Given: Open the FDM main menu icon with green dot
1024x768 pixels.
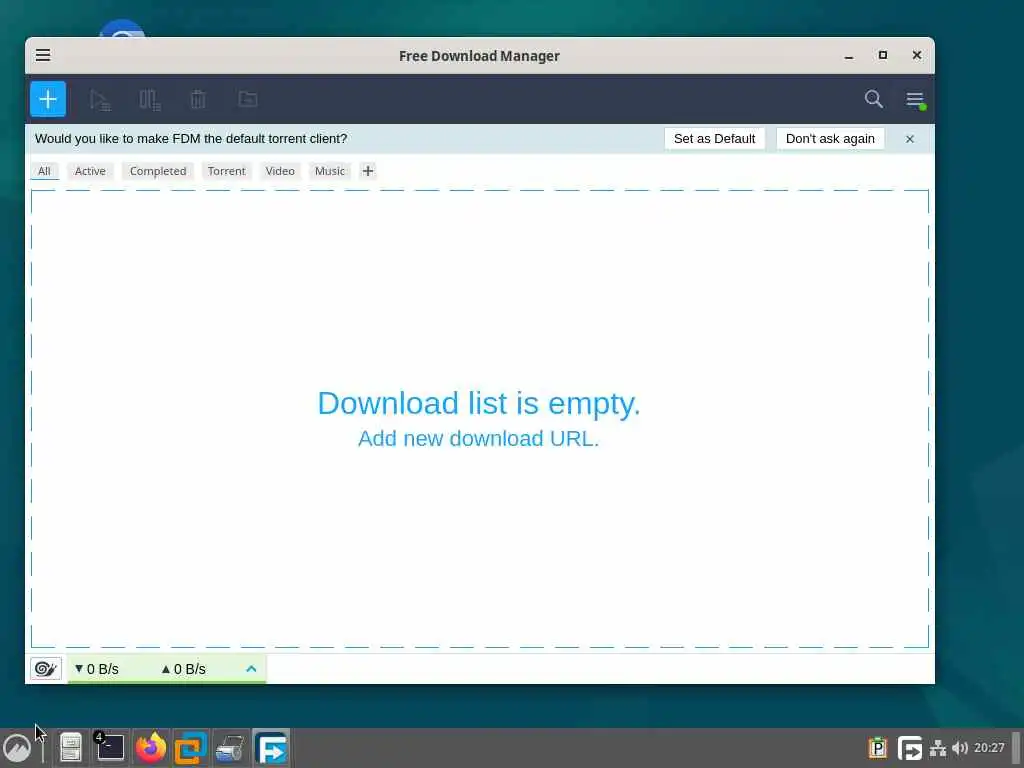Looking at the screenshot, I should 916,100.
